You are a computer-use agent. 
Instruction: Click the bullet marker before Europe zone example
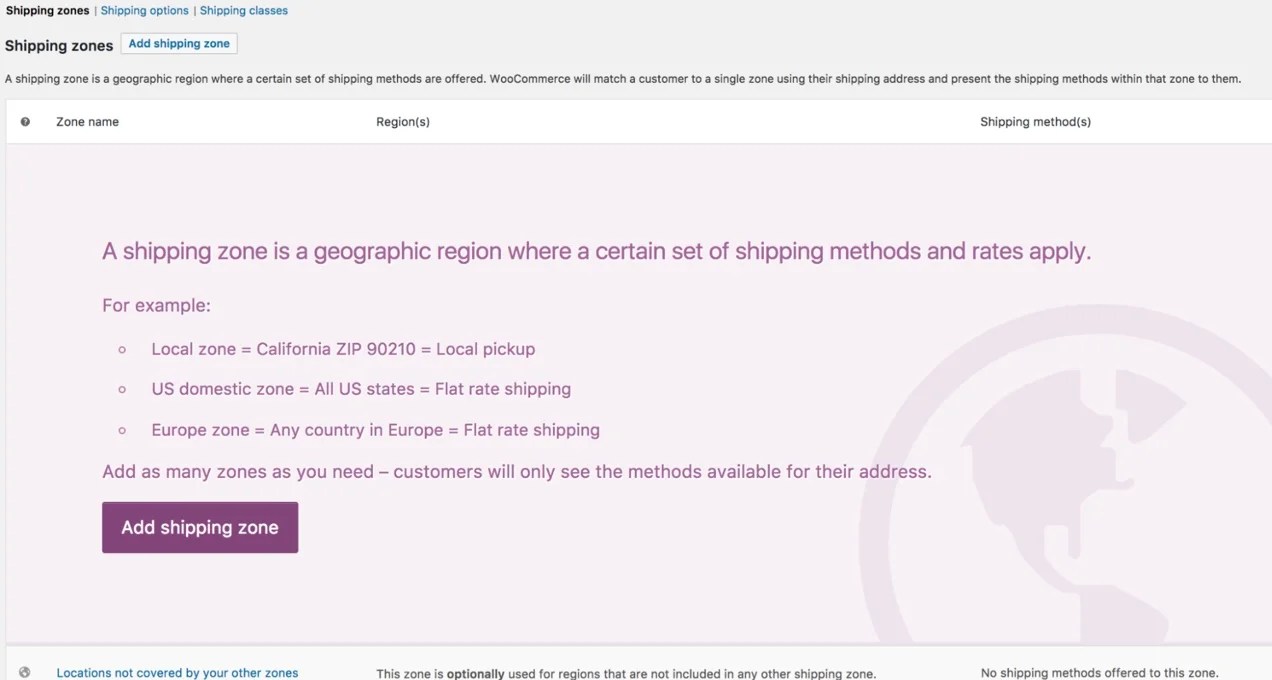[122, 430]
